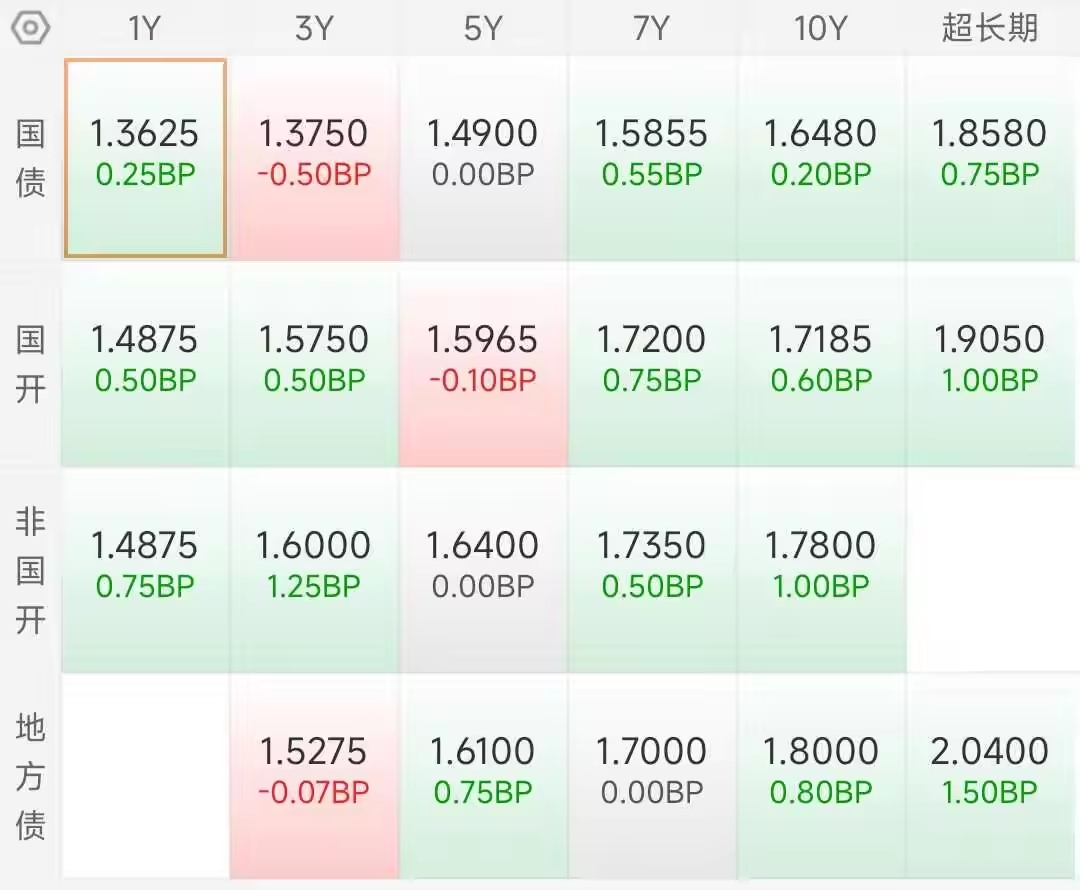Open the 地方债 3Y cell 1.5275
This screenshot has width=1080, height=890.
pos(314,776)
